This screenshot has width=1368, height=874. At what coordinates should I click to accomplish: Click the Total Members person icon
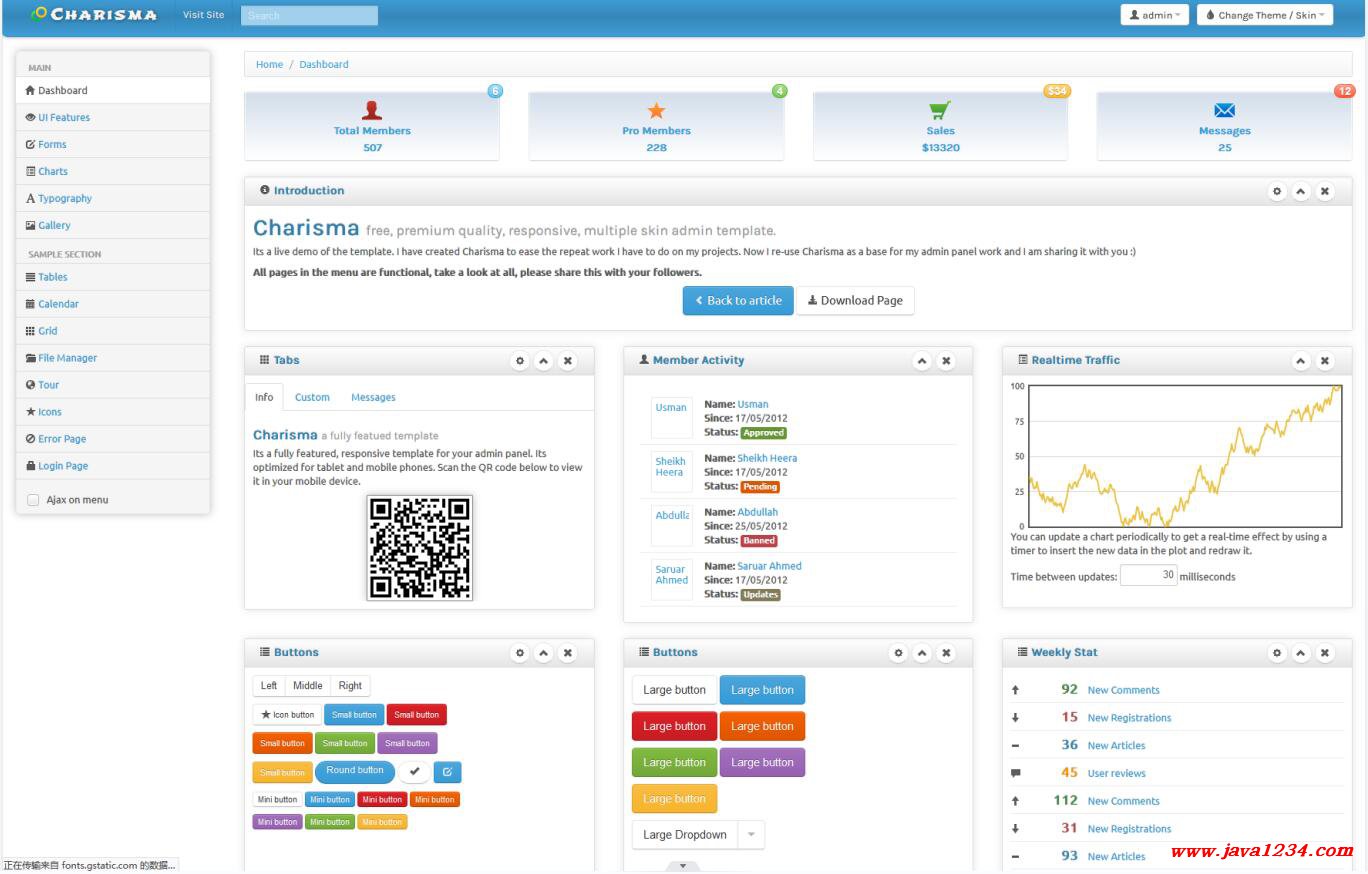pos(372,110)
